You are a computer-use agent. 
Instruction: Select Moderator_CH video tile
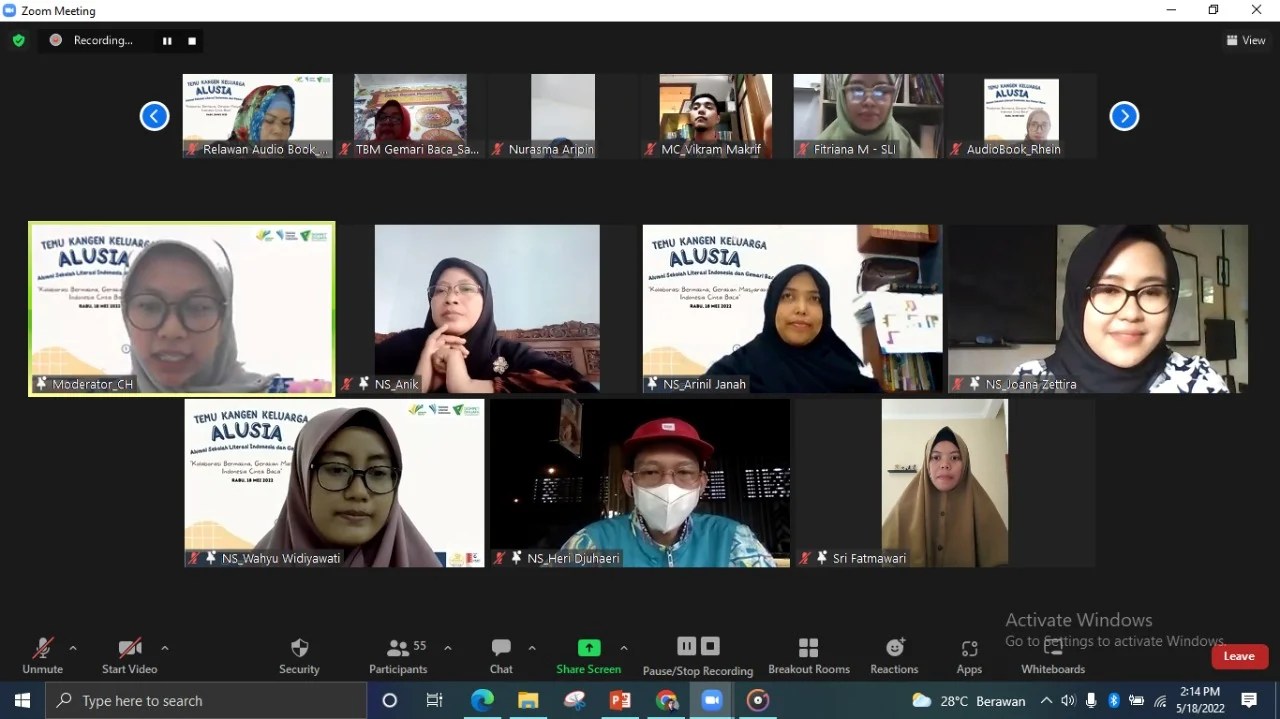click(182, 309)
